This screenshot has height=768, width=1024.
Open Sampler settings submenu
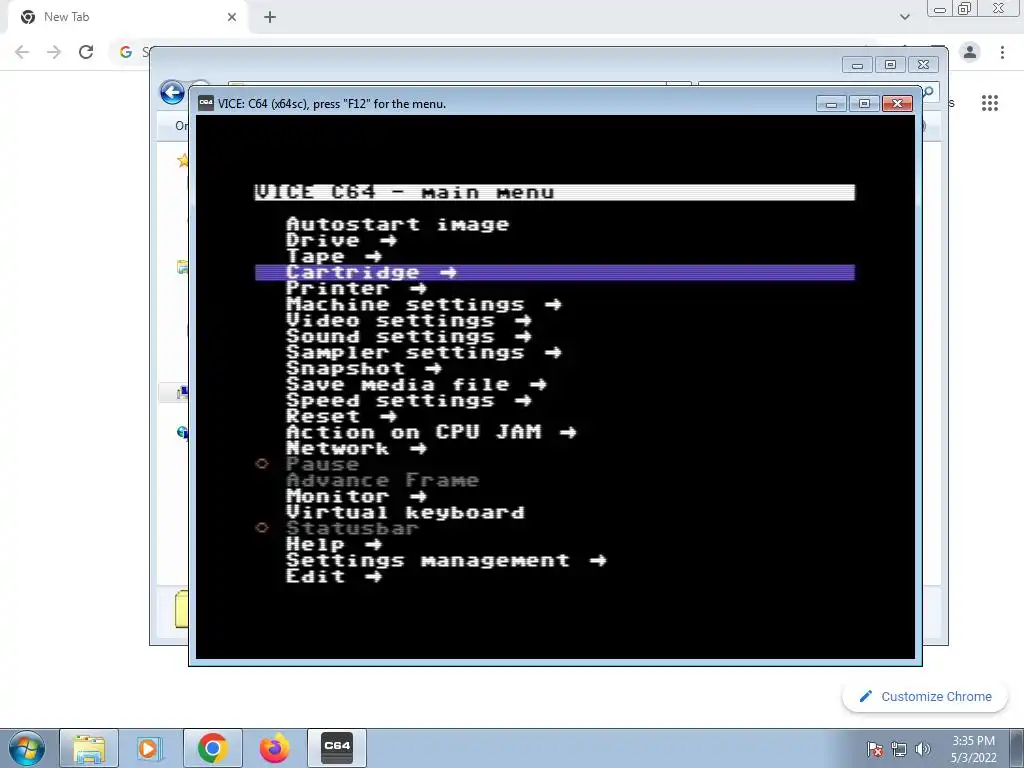[x=424, y=352]
